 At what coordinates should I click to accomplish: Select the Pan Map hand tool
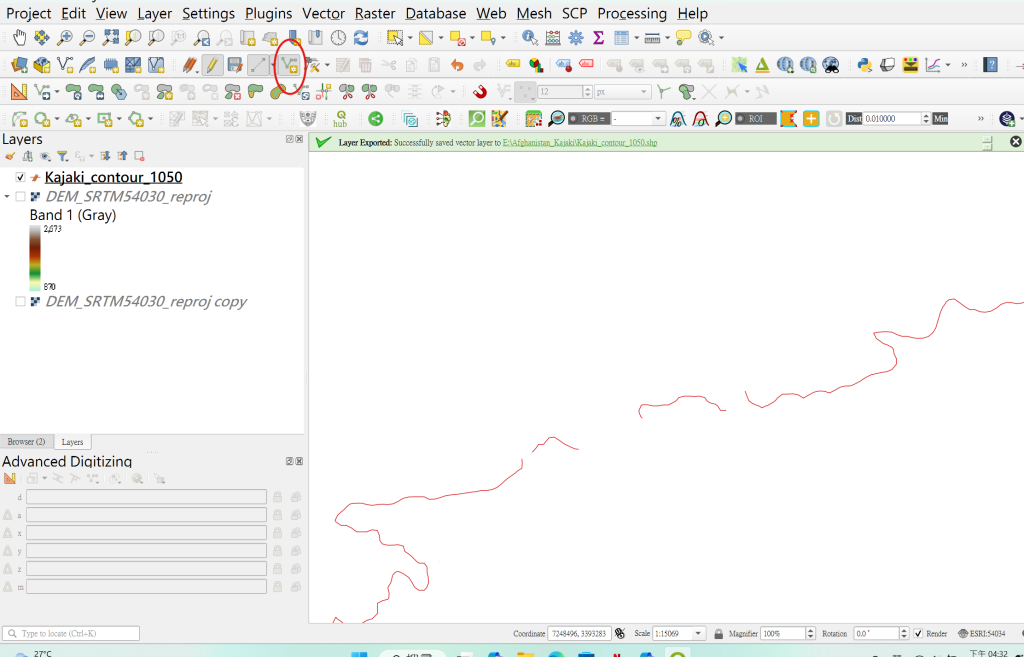pos(20,38)
